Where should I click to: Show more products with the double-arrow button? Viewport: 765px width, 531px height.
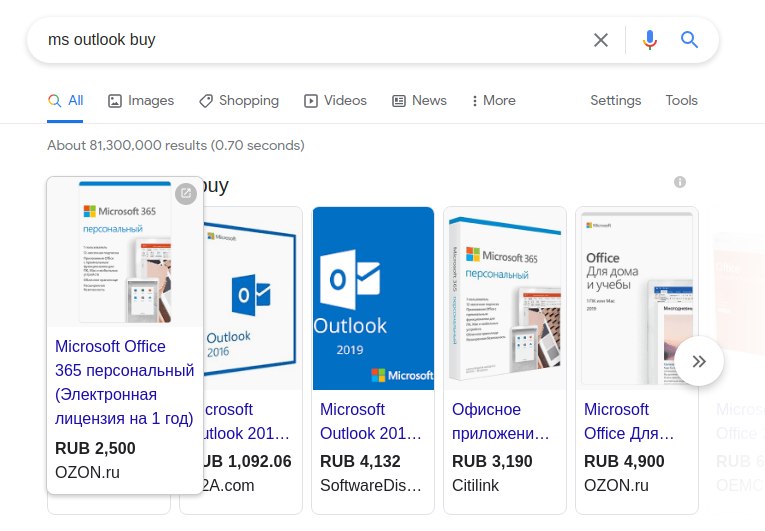pyautogui.click(x=699, y=361)
